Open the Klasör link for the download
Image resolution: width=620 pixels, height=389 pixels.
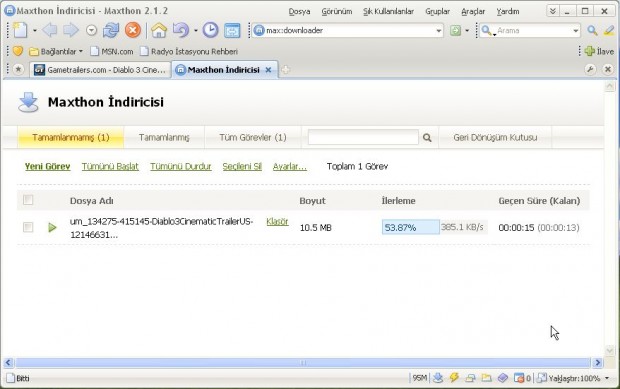pos(277,221)
